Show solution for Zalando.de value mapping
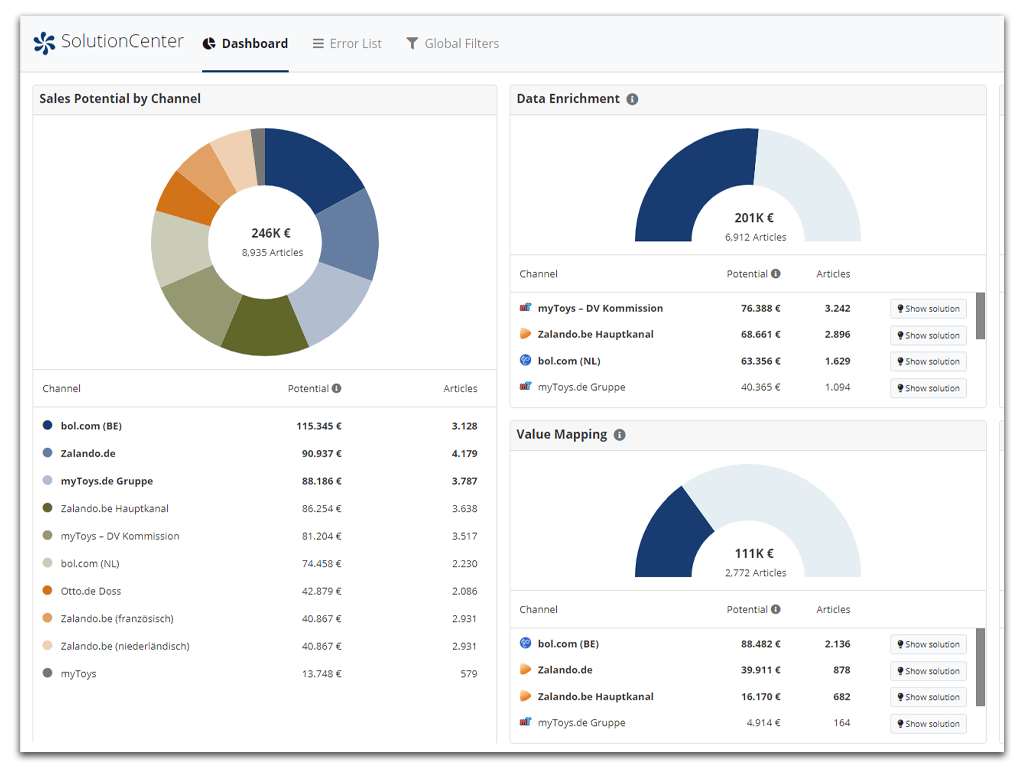 tap(928, 671)
